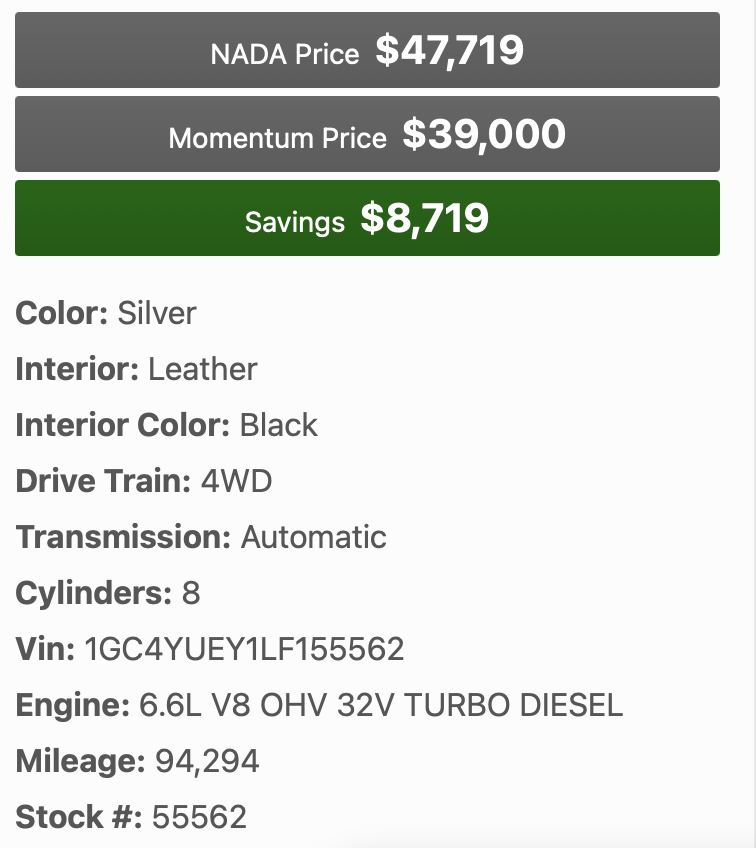Click the green Savings $8,719 bar
This screenshot has height=848, width=756.
pyautogui.click(x=367, y=219)
